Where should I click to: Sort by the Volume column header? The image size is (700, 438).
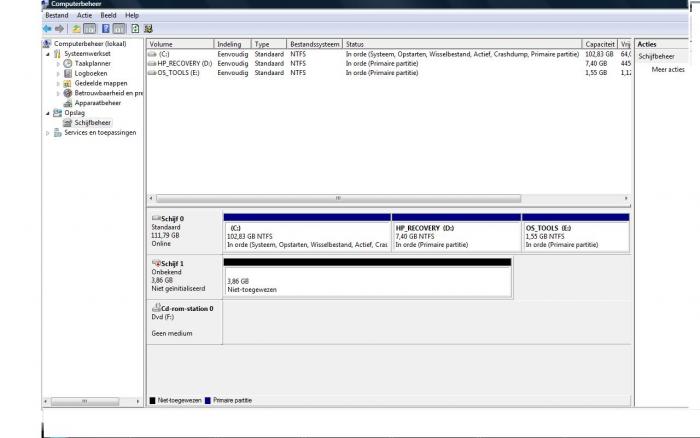click(x=180, y=44)
